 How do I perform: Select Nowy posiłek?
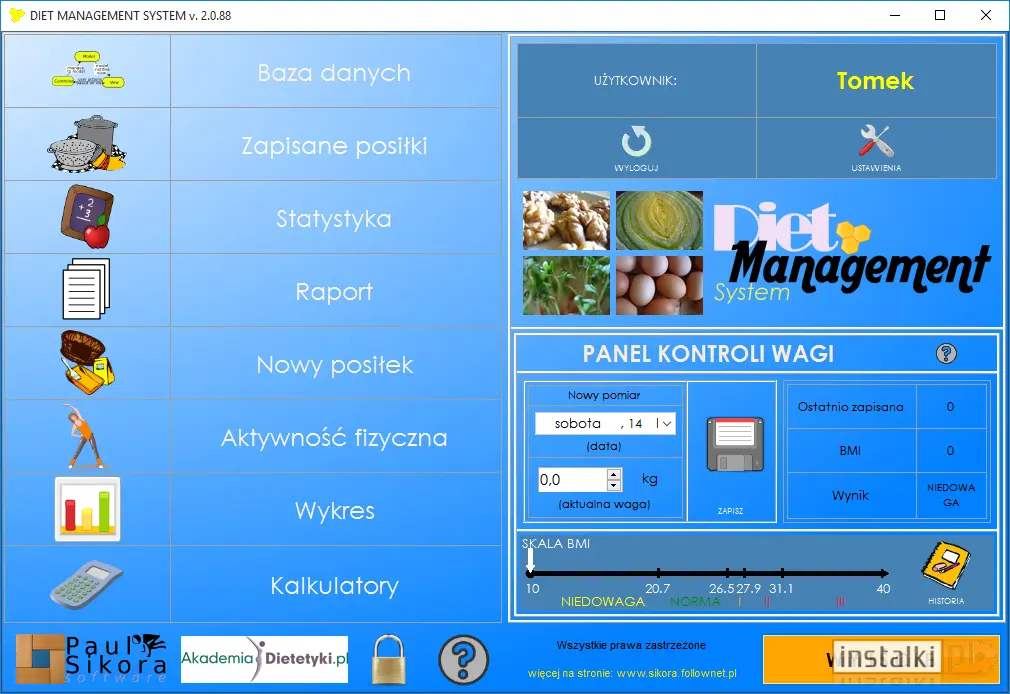pos(334,365)
